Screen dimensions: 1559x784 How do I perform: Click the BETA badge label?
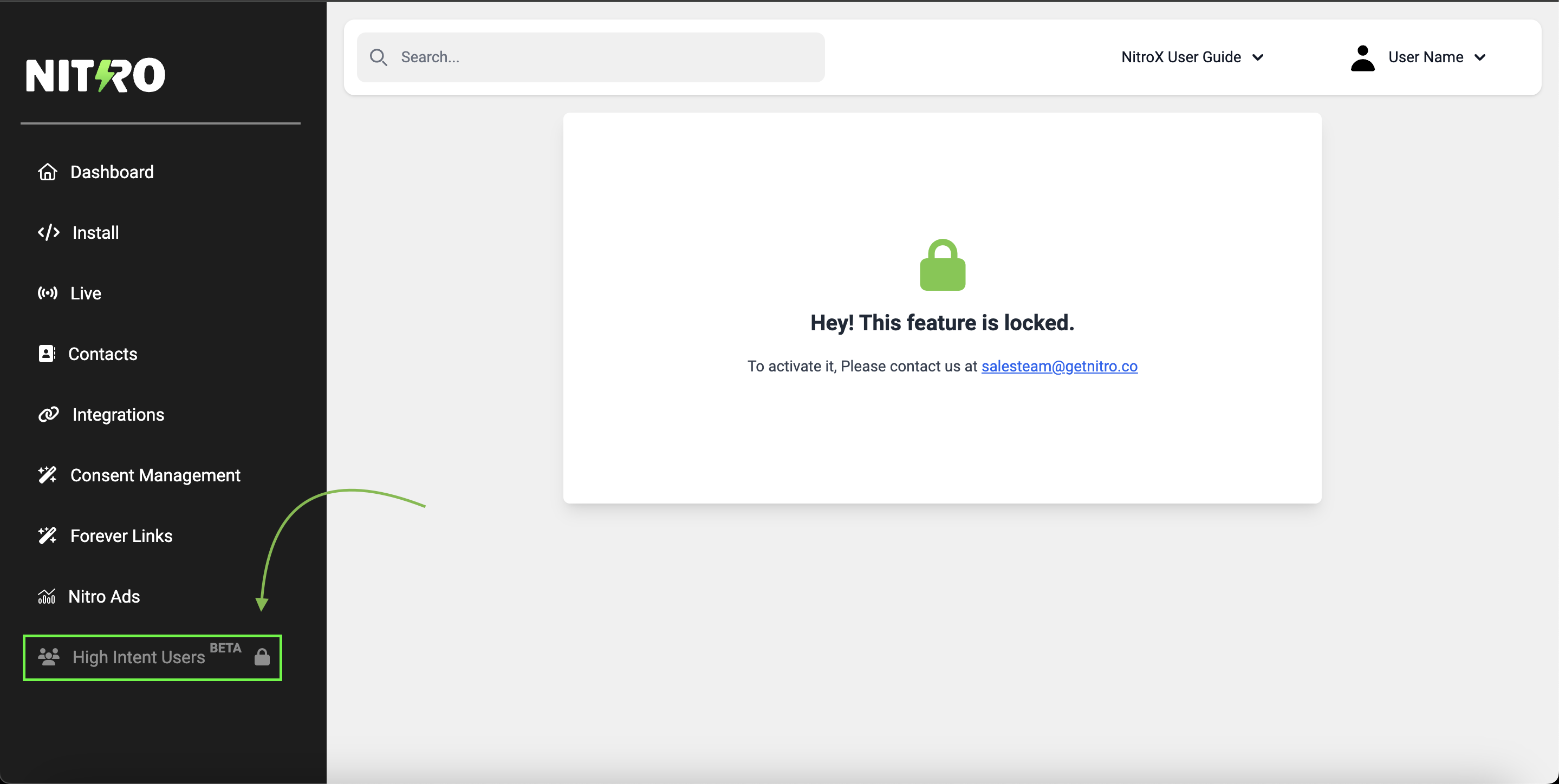tap(225, 648)
